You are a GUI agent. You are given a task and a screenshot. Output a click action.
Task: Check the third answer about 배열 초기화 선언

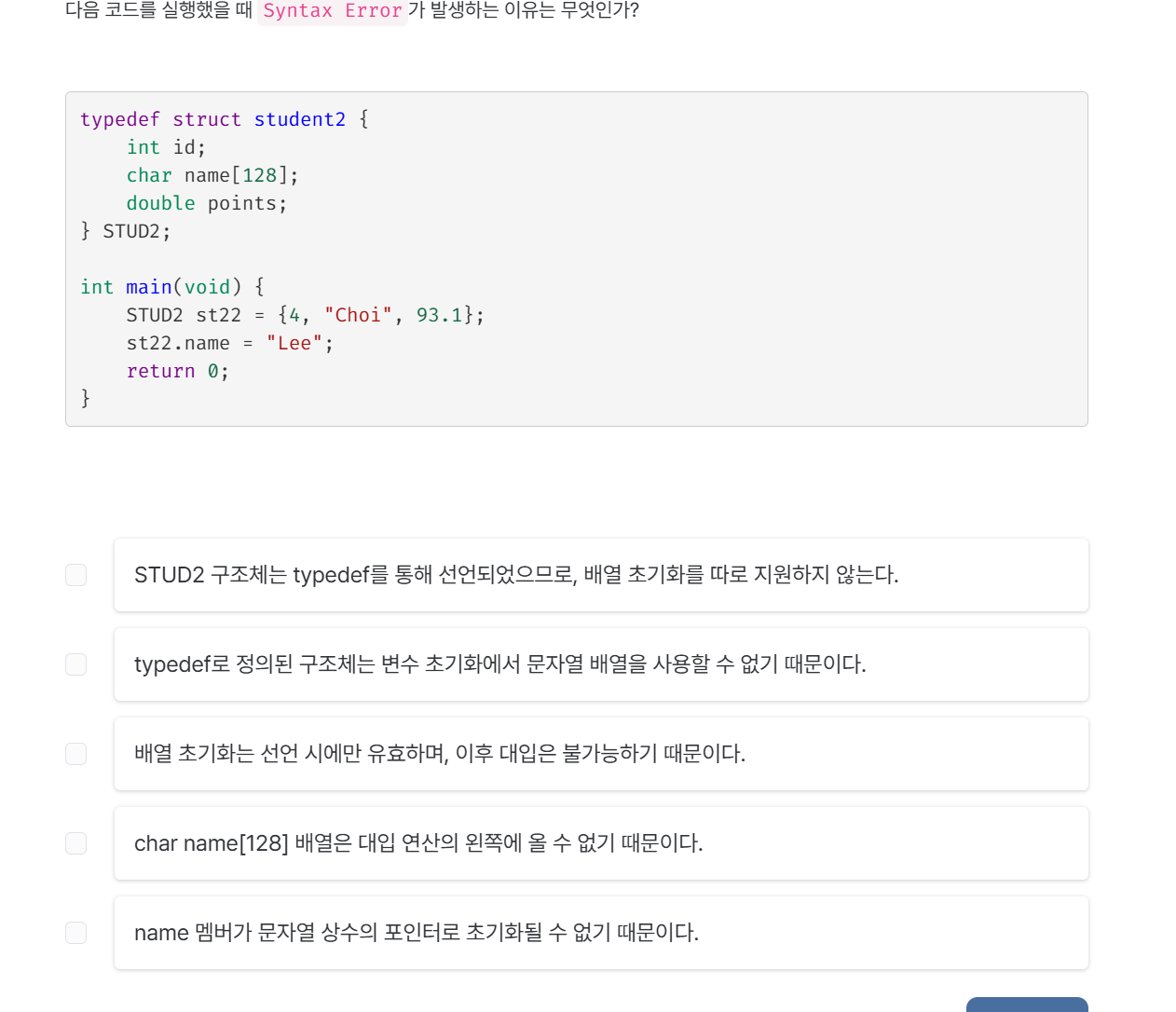coord(75,753)
